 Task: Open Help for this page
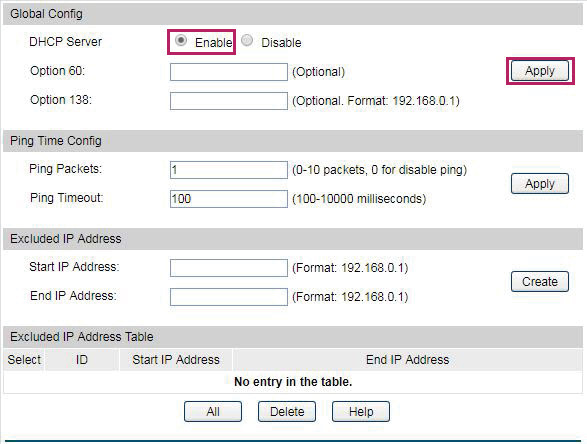[x=361, y=412]
